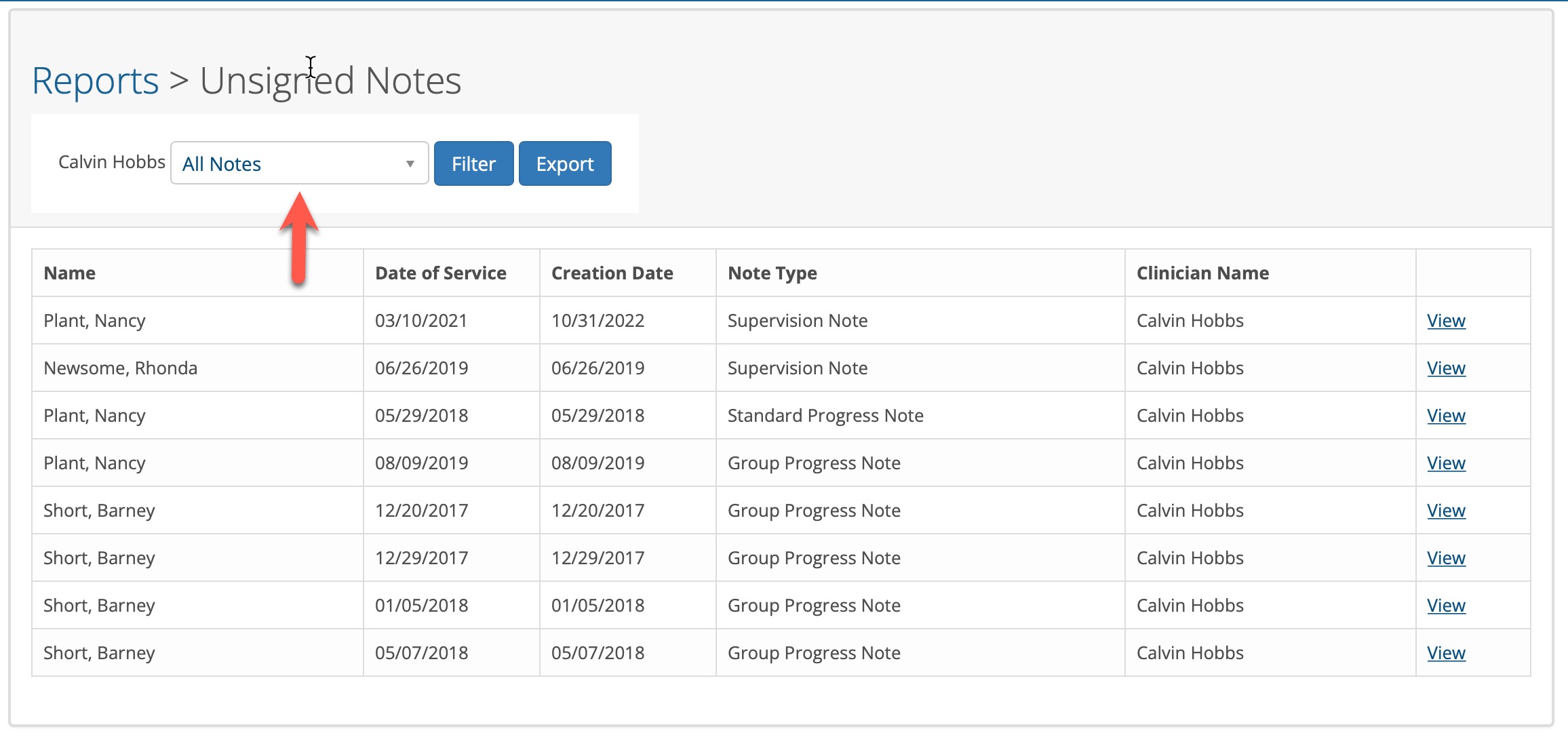View Rhonda Newsome's Supervision Note
The height and width of the screenshot is (746, 1568).
1446,368
